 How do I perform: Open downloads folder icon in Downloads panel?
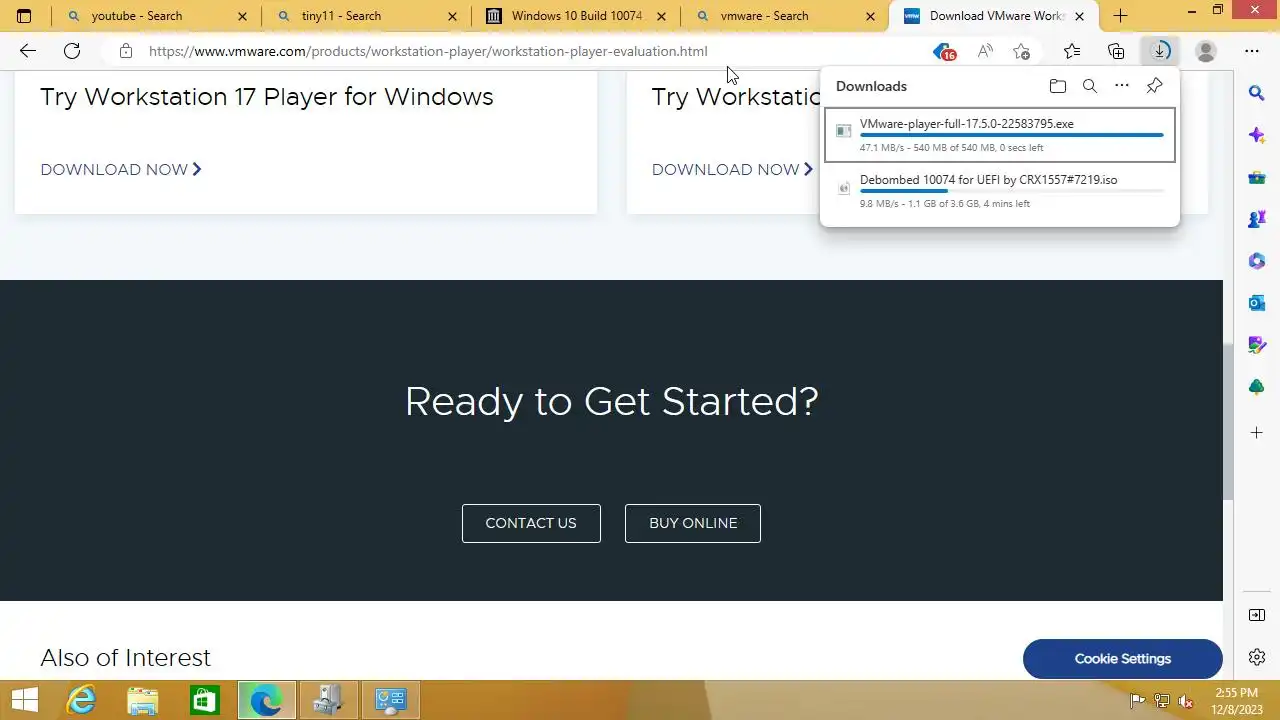pyautogui.click(x=1058, y=86)
